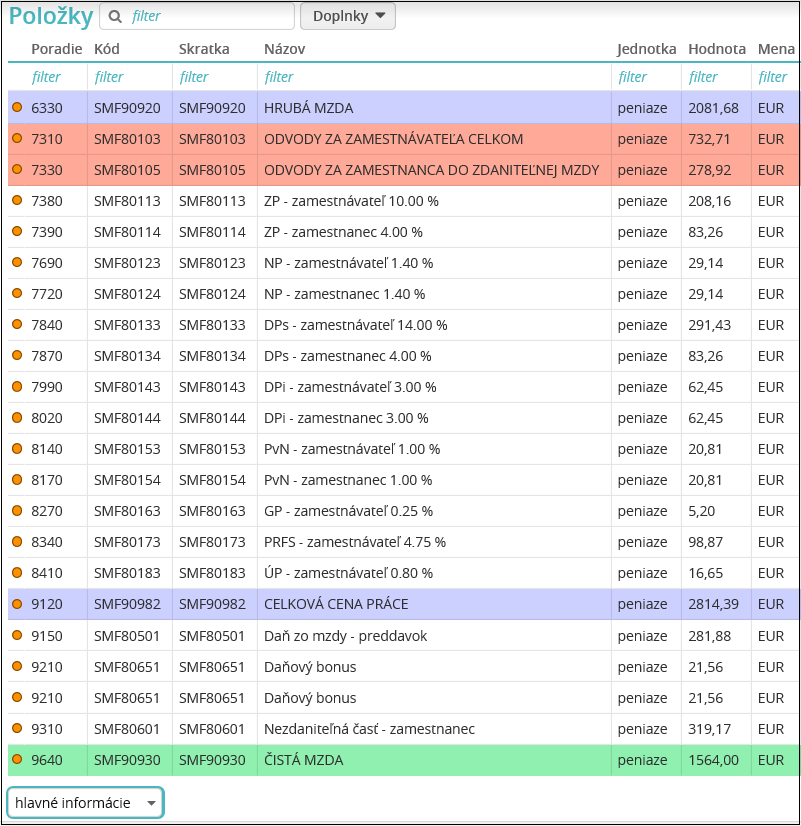Click the orange dot beside row 7310
Image resolution: width=801 pixels, height=826 pixels.
click(x=17, y=139)
